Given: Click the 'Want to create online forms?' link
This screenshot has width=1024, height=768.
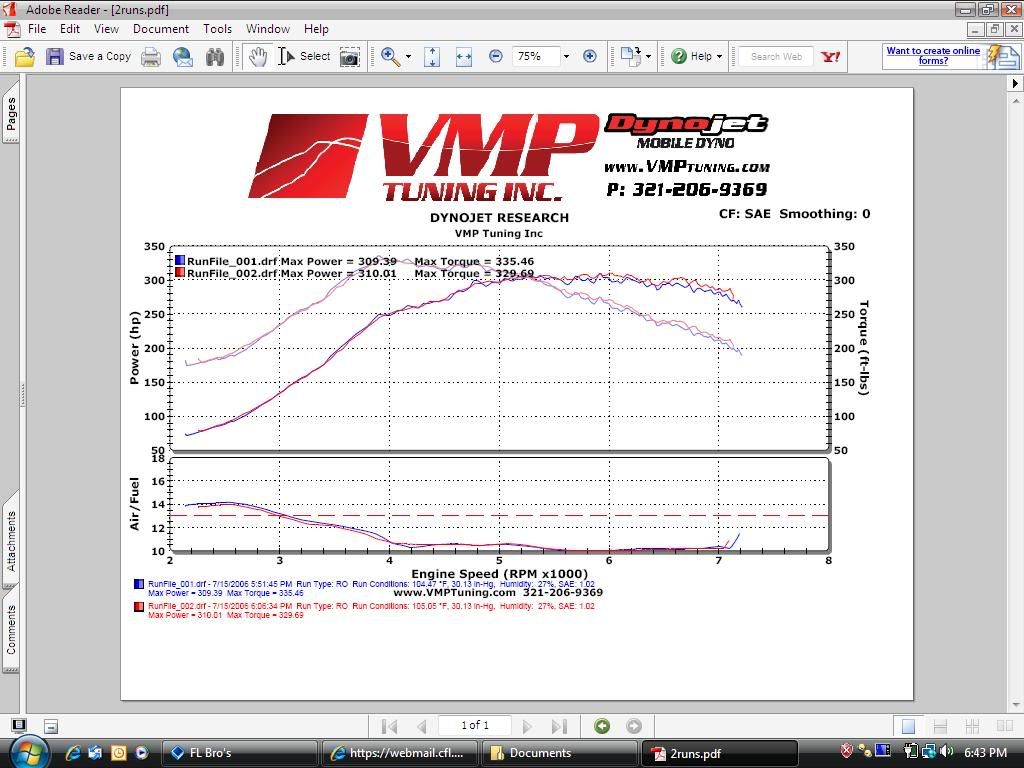Looking at the screenshot, I should coord(933,56).
